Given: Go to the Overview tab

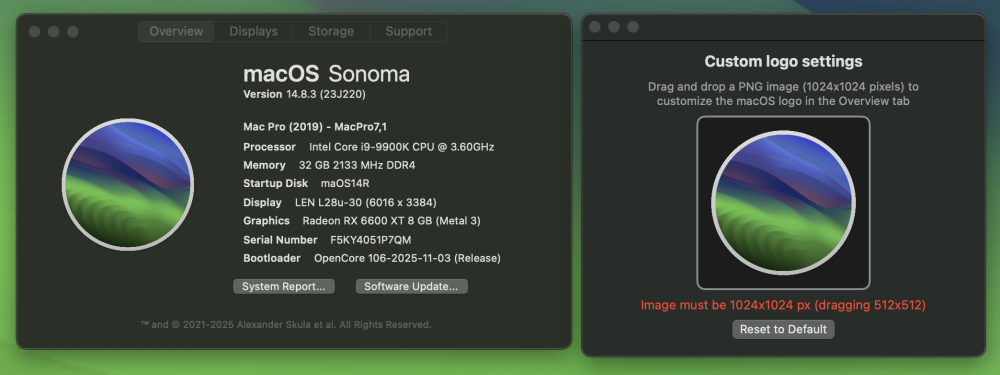Looking at the screenshot, I should pyautogui.click(x=177, y=31).
